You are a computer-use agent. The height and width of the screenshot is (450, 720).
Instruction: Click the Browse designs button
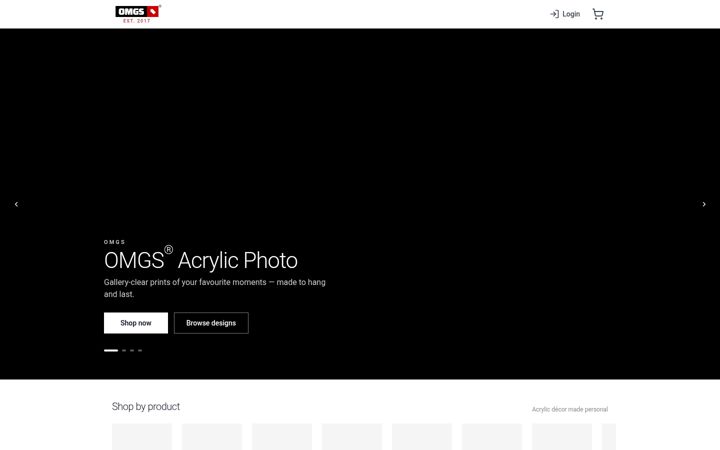click(211, 323)
